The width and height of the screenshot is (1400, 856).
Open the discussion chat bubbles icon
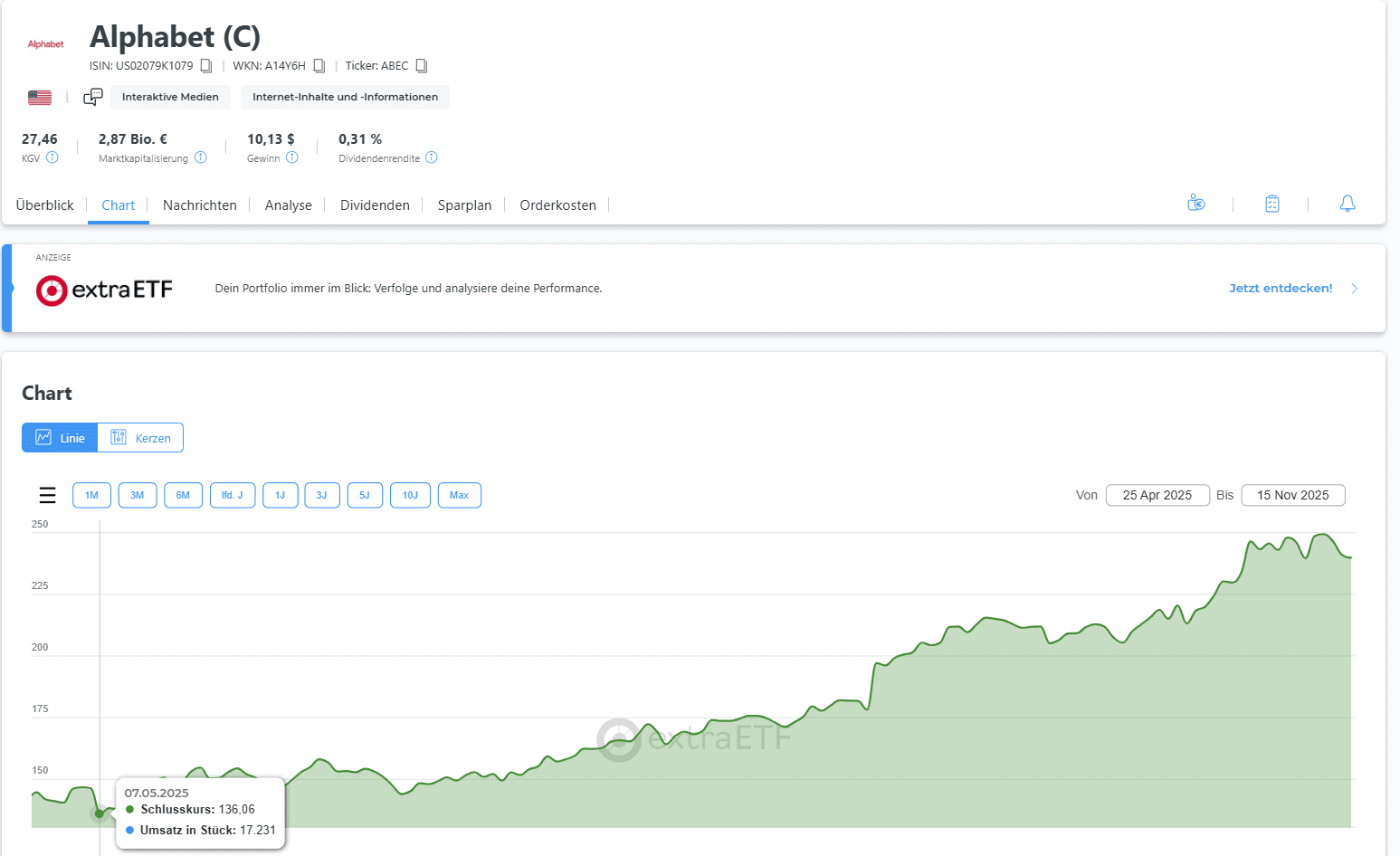click(93, 97)
